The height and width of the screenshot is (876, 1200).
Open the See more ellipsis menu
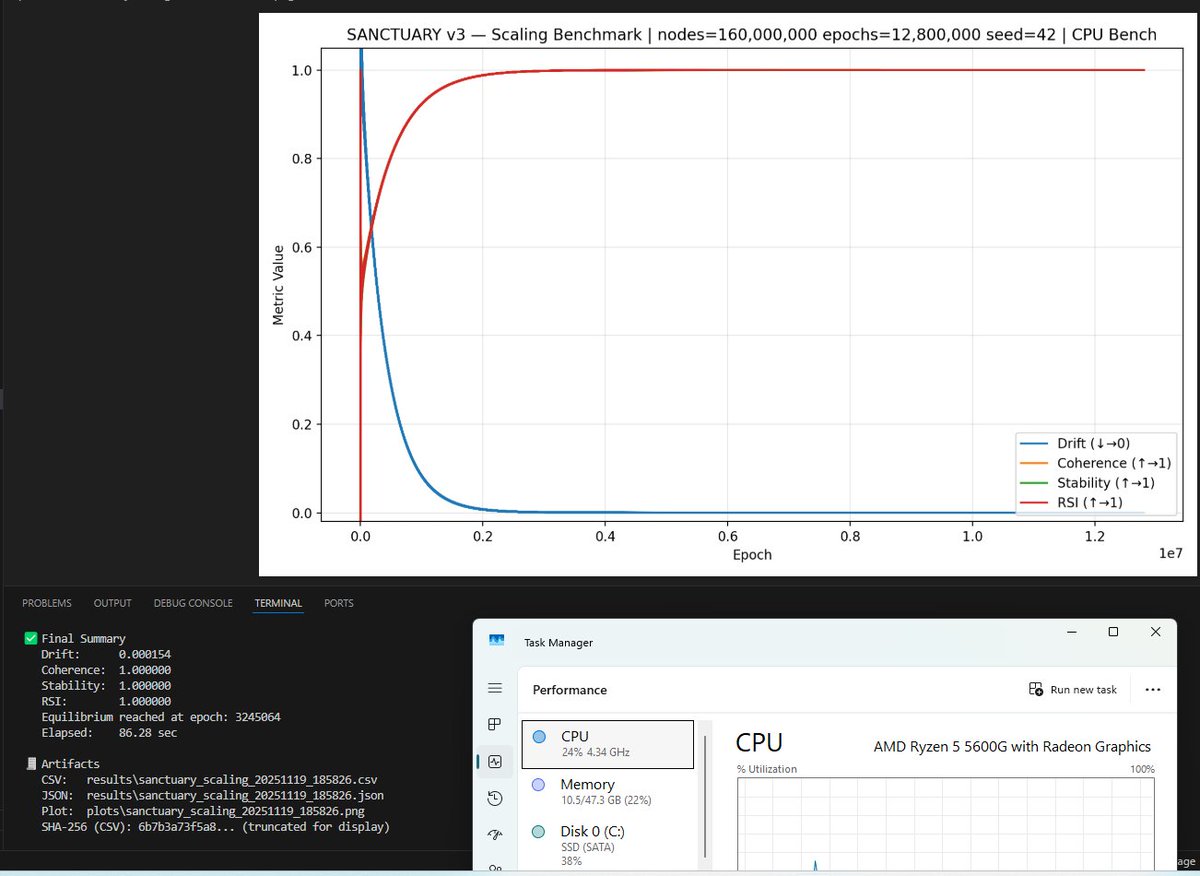tap(1152, 689)
